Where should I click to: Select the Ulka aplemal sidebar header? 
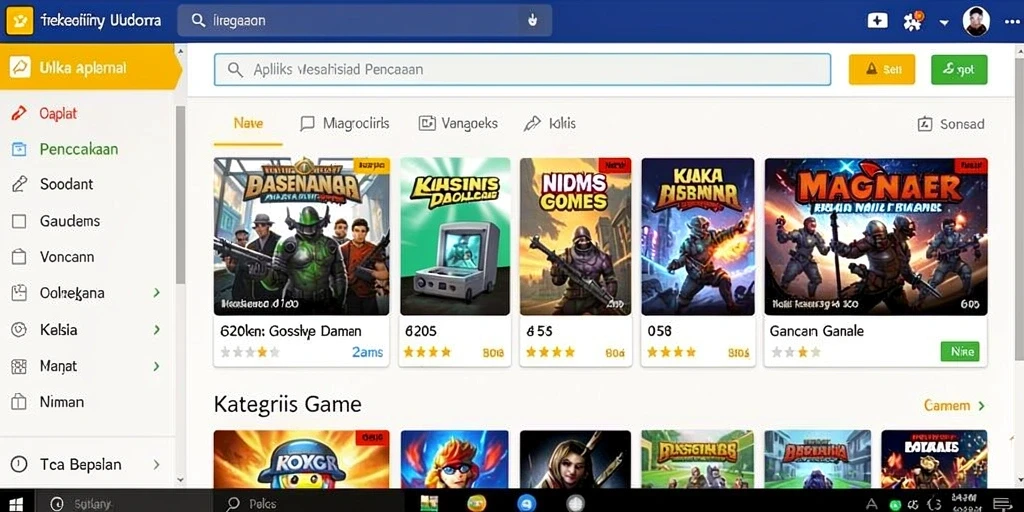90,67
